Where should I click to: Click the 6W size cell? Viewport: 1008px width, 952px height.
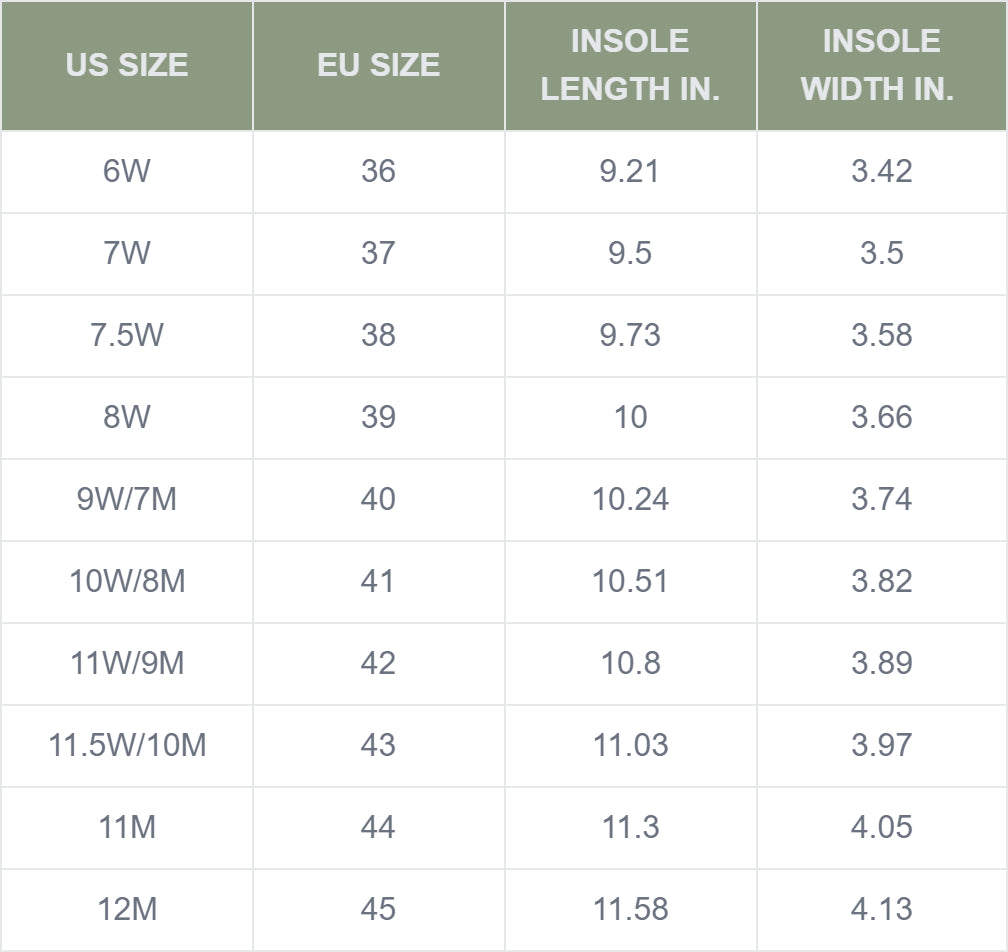(127, 171)
